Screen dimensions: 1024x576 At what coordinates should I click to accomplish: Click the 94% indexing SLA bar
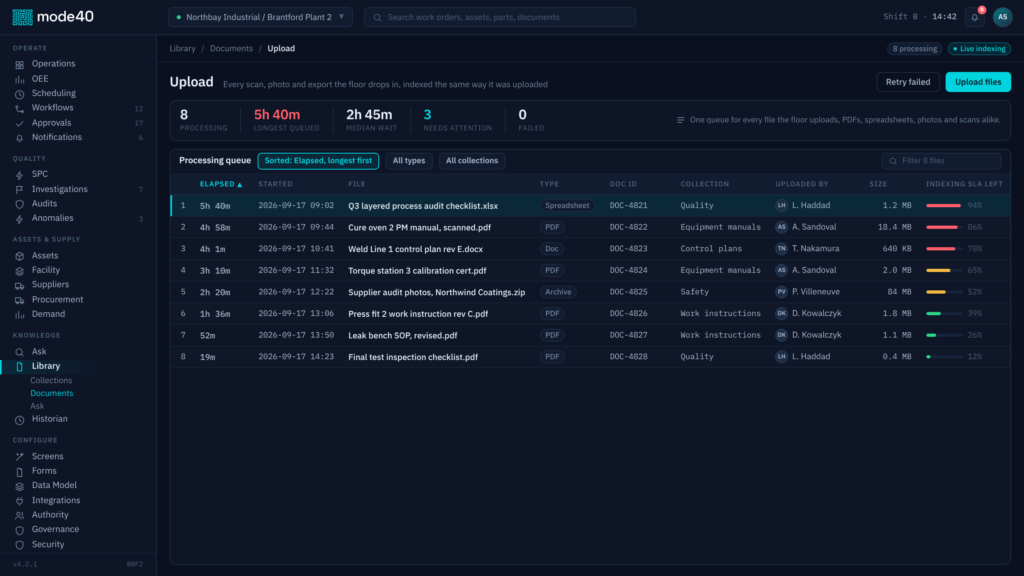point(944,206)
